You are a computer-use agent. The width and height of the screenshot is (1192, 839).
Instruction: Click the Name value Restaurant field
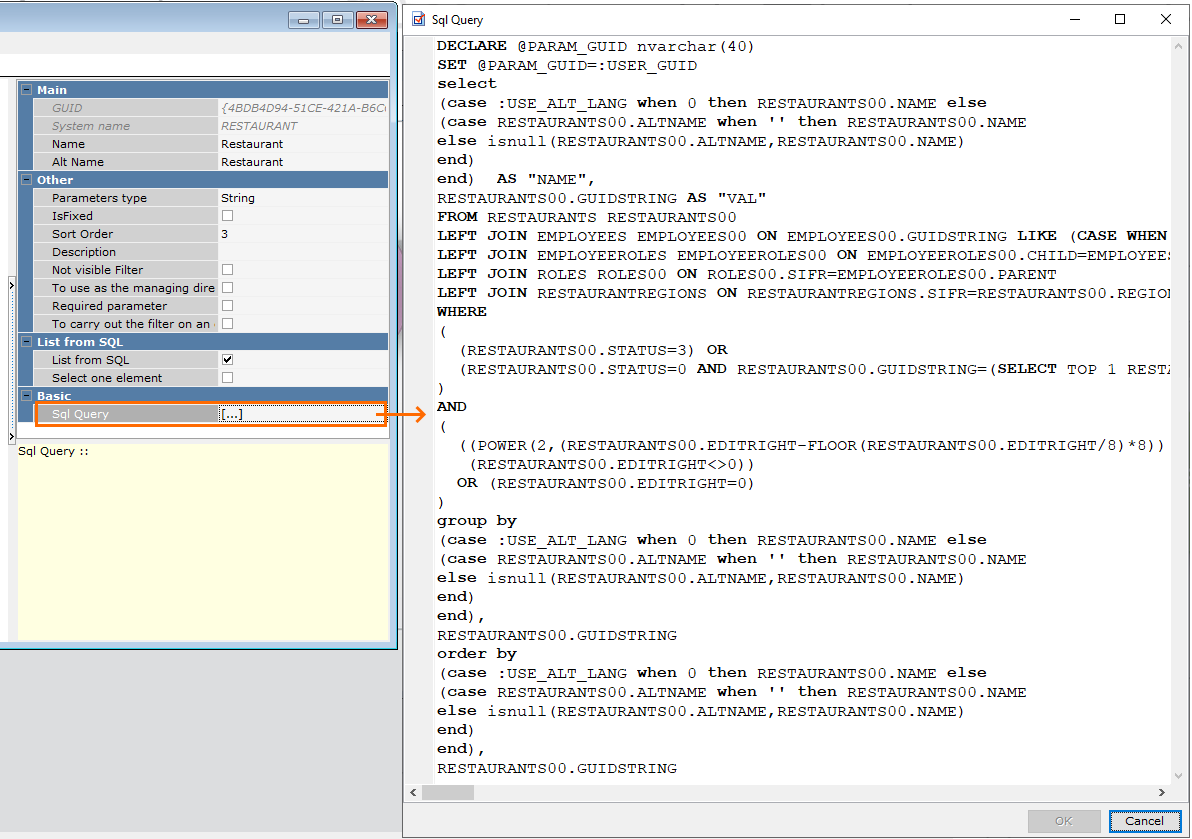click(303, 144)
